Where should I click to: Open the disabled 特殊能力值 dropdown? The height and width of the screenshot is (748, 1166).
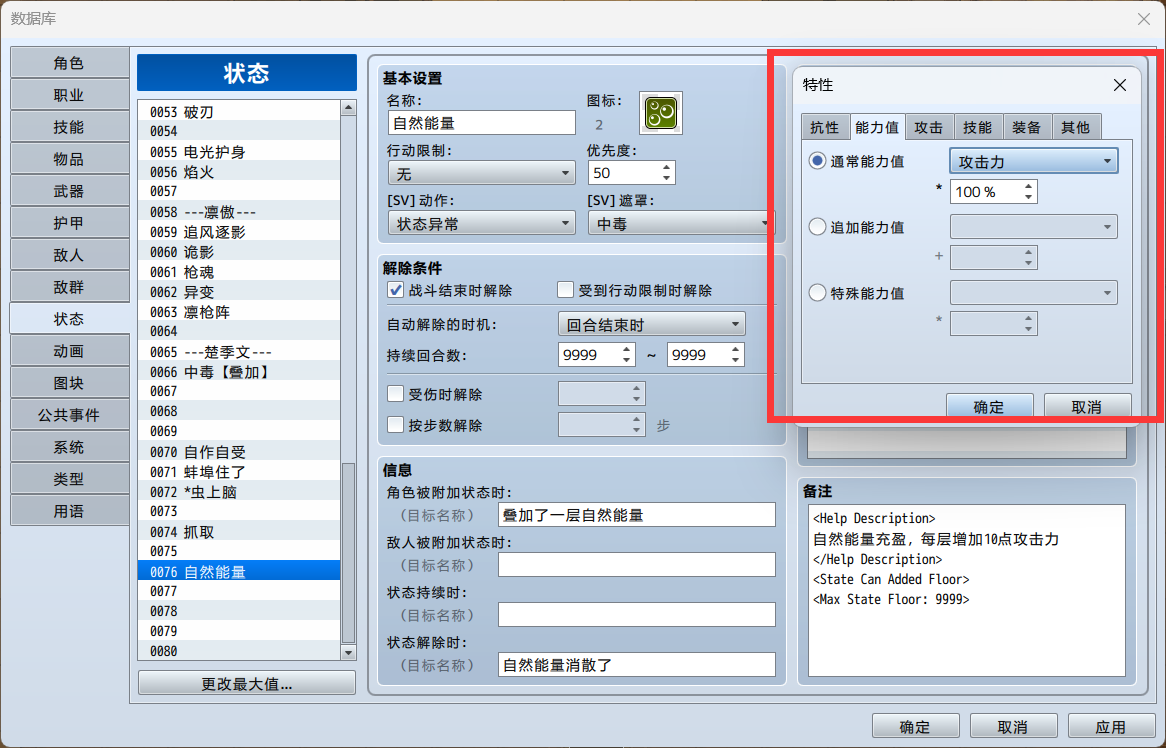point(1034,293)
